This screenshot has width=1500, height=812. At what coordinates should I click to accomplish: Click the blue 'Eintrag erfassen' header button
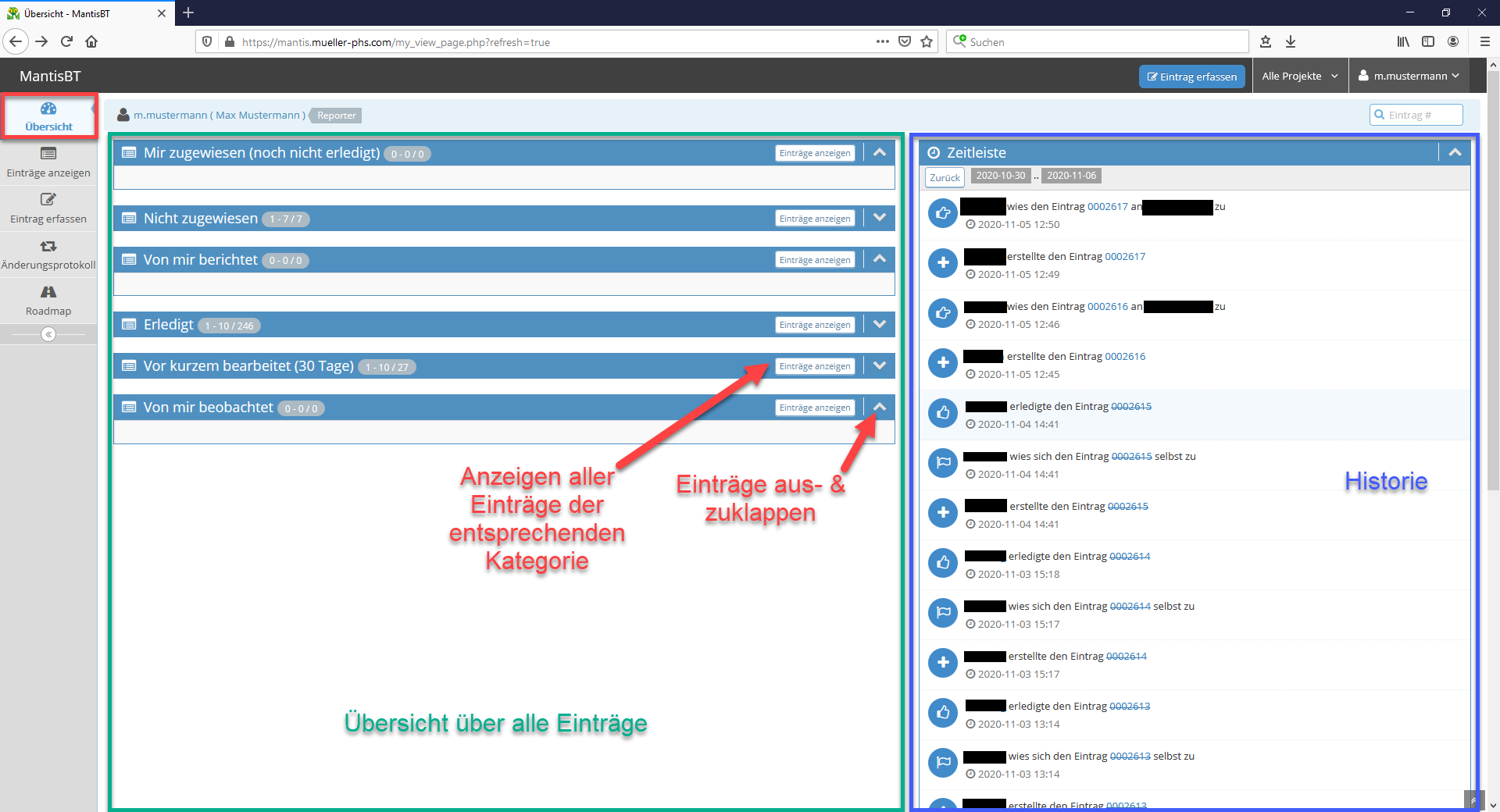1191,77
